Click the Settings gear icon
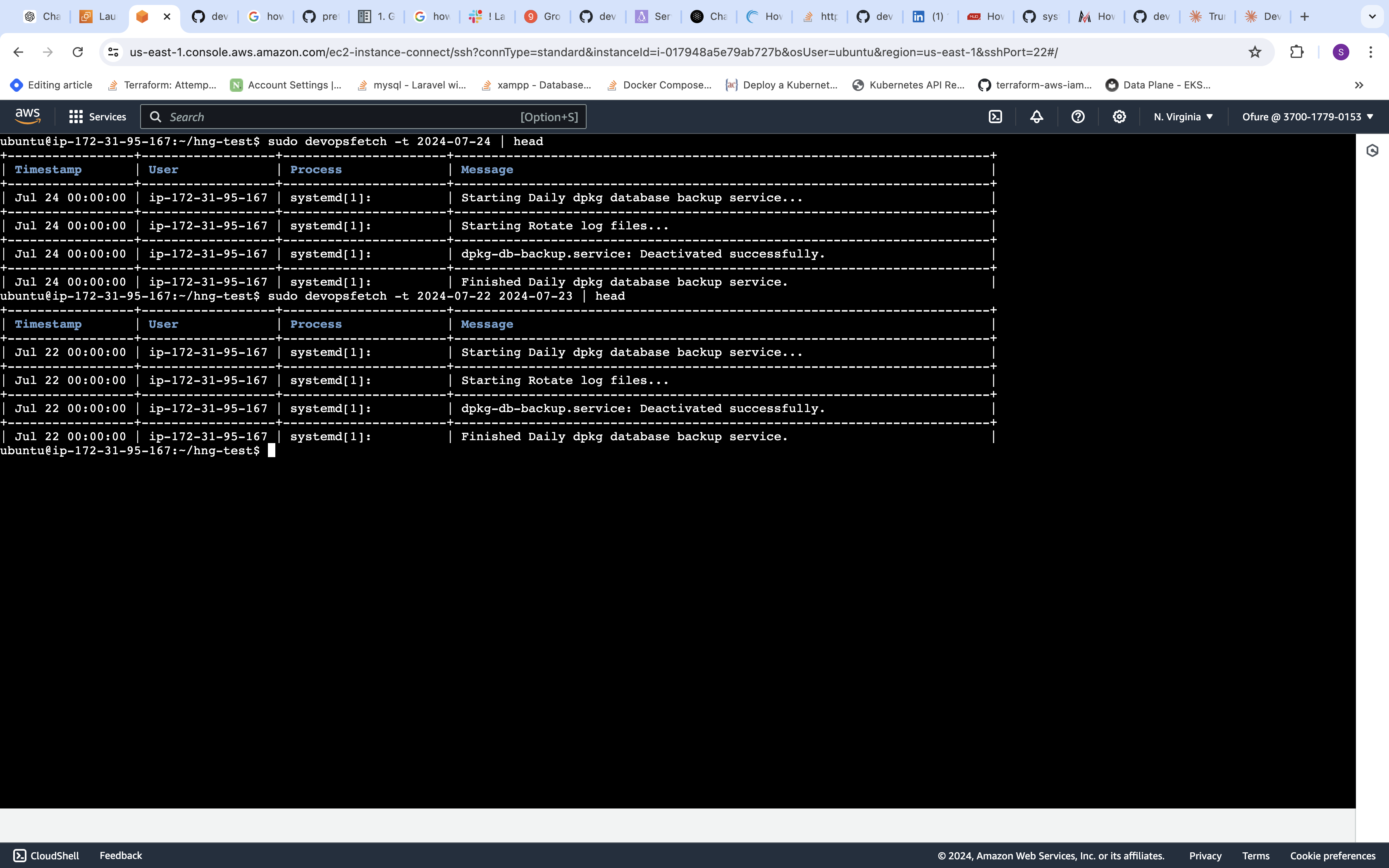The width and height of the screenshot is (1389, 868). coord(1119,117)
